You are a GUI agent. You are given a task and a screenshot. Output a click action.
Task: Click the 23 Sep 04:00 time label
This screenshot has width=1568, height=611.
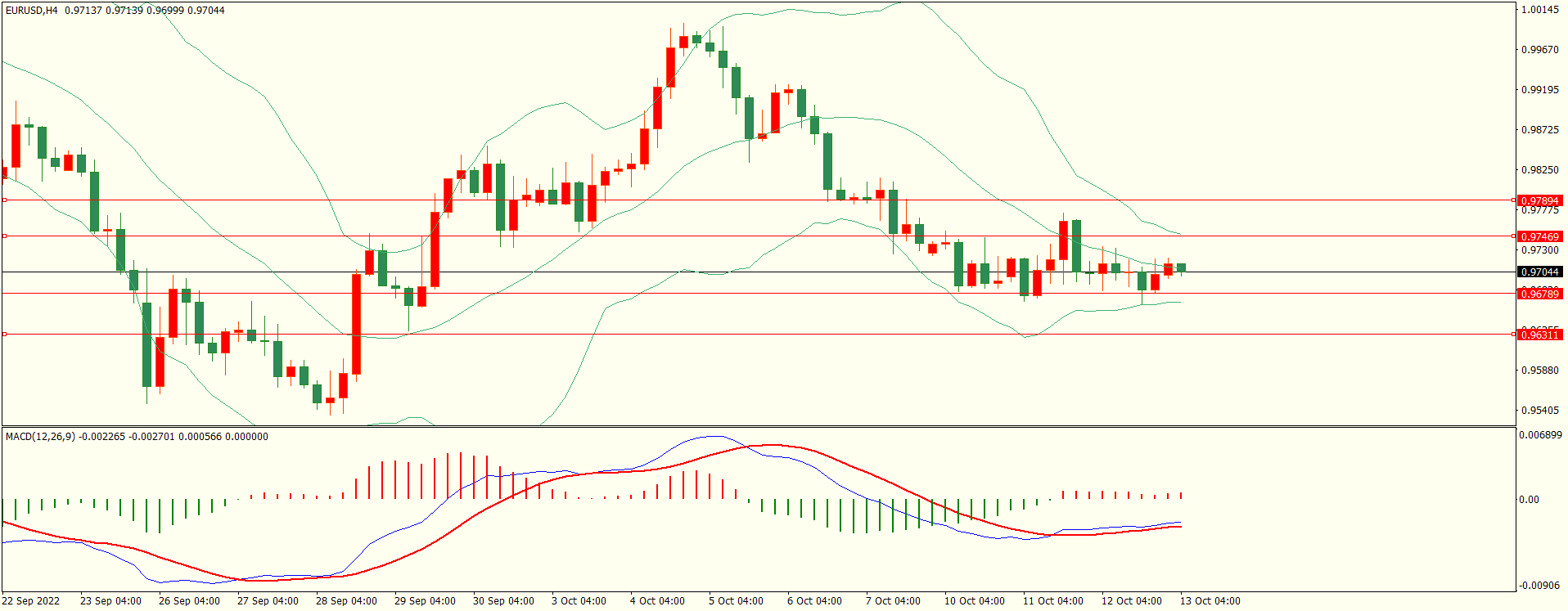tap(110, 601)
